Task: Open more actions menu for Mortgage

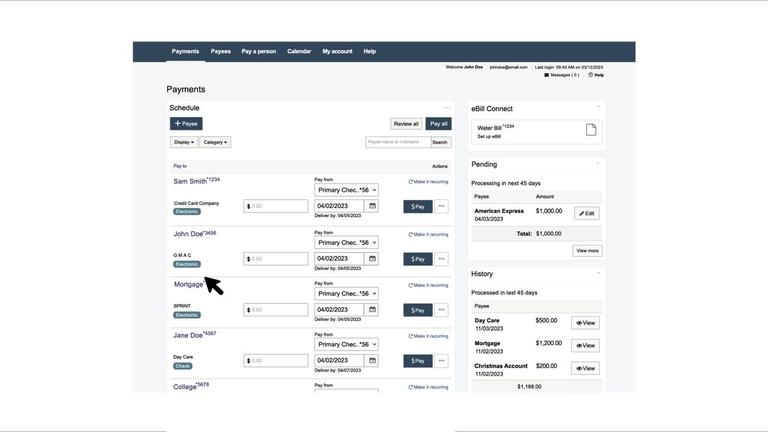Action: point(441,310)
